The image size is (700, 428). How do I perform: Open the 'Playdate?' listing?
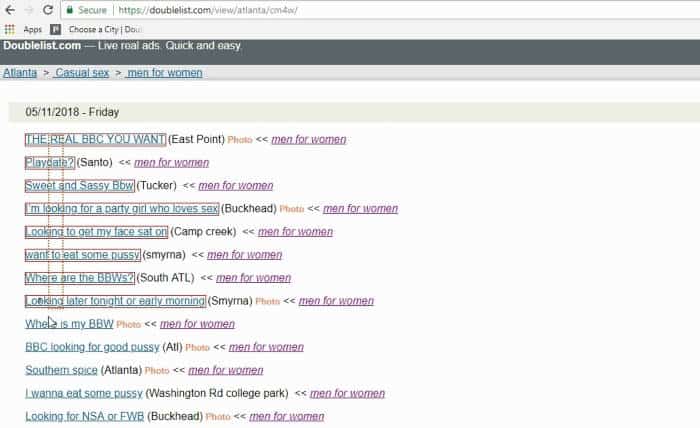click(x=50, y=162)
